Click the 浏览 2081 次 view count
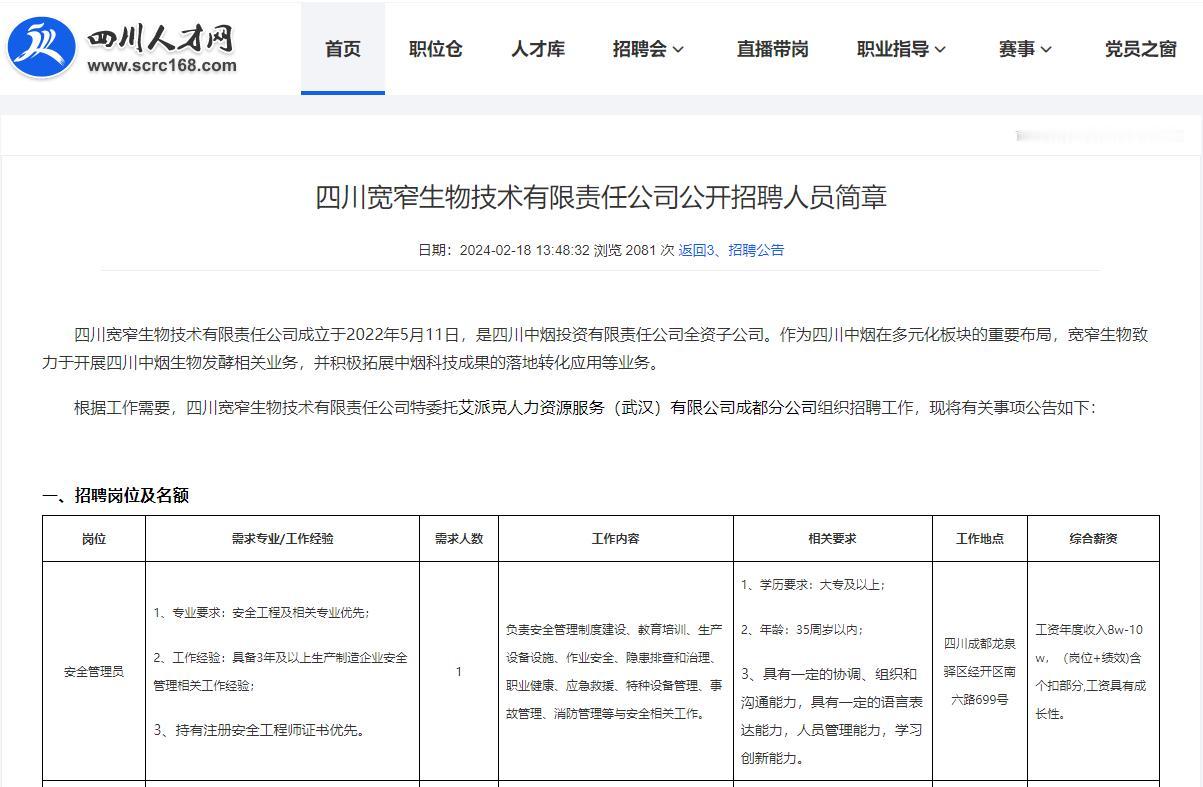 tap(634, 250)
